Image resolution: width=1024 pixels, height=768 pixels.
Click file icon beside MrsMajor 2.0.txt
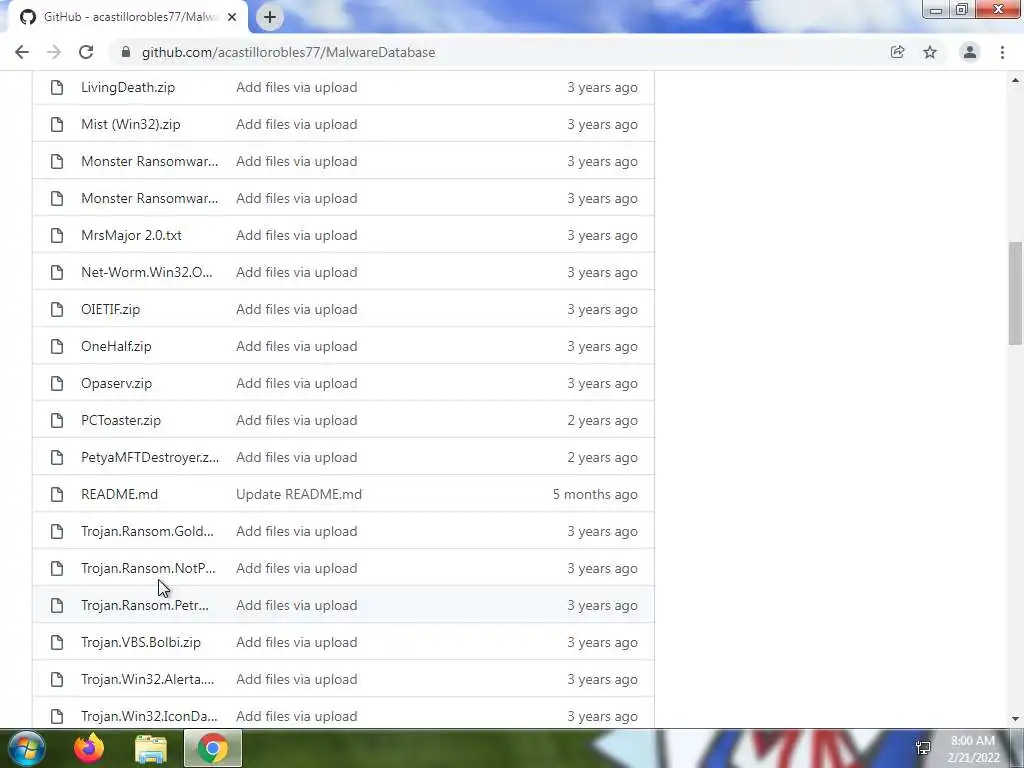[57, 235]
